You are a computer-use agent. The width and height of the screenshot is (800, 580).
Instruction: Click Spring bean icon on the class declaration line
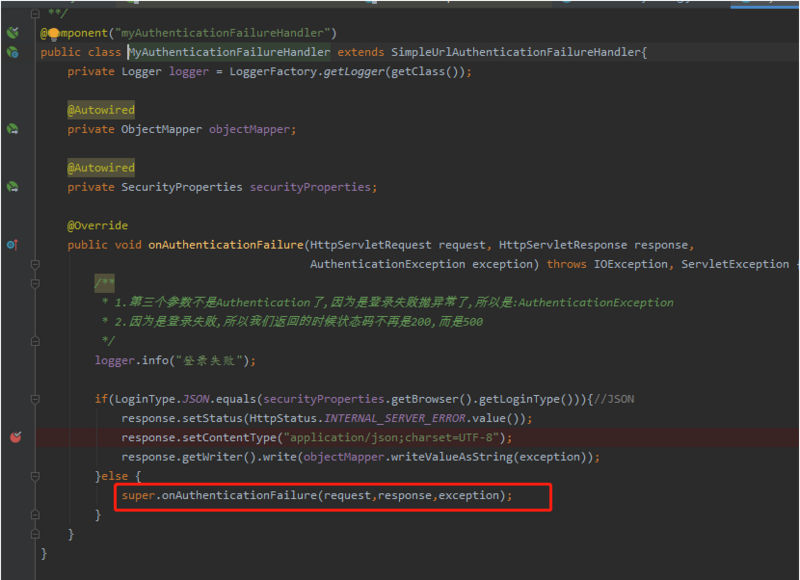pos(10,52)
